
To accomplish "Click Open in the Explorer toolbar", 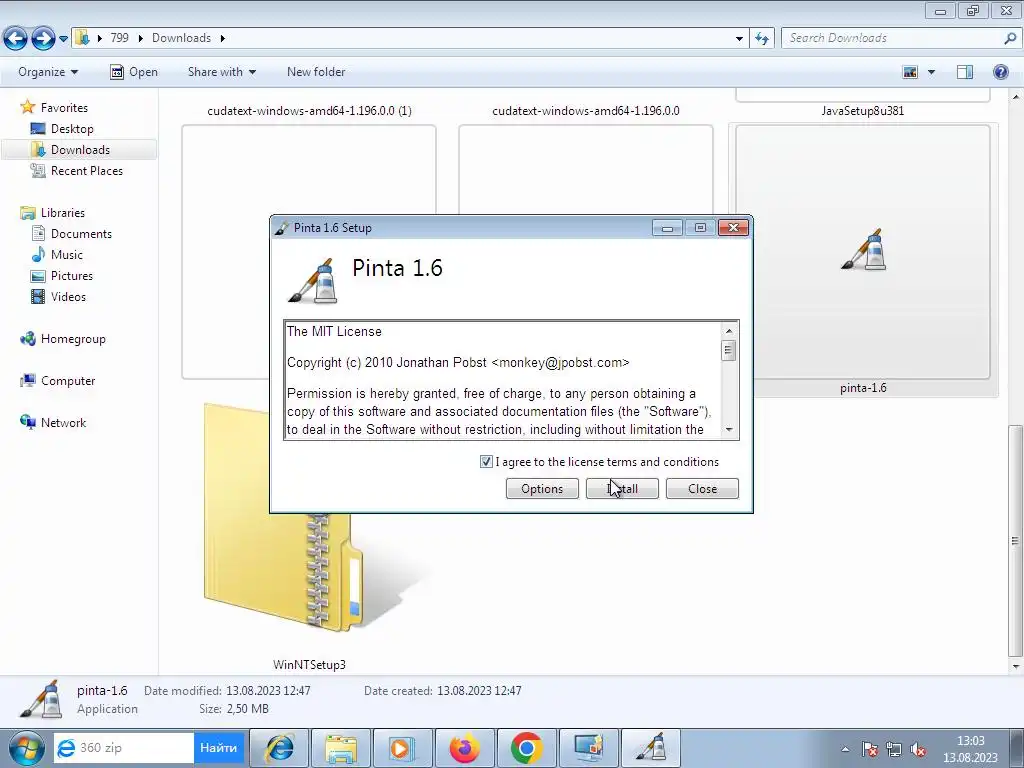I will point(134,72).
